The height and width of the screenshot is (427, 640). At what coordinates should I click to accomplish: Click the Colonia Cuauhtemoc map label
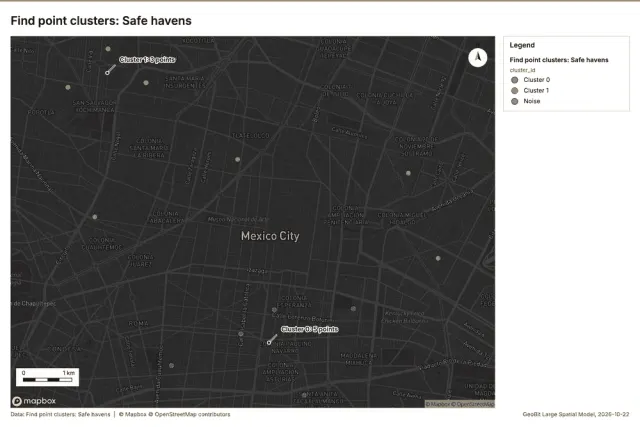[x=102, y=244]
